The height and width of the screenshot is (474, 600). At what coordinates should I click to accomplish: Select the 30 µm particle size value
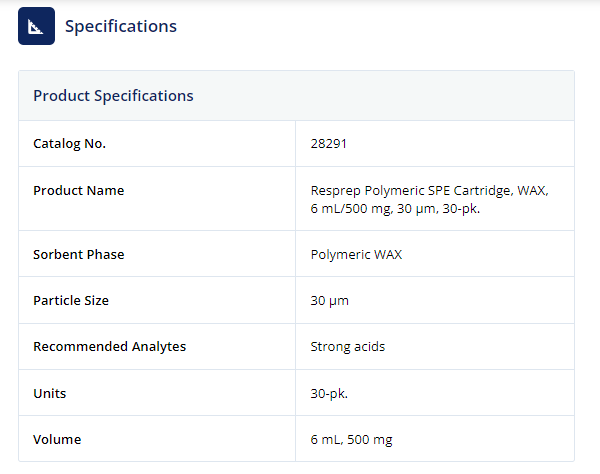tap(329, 301)
